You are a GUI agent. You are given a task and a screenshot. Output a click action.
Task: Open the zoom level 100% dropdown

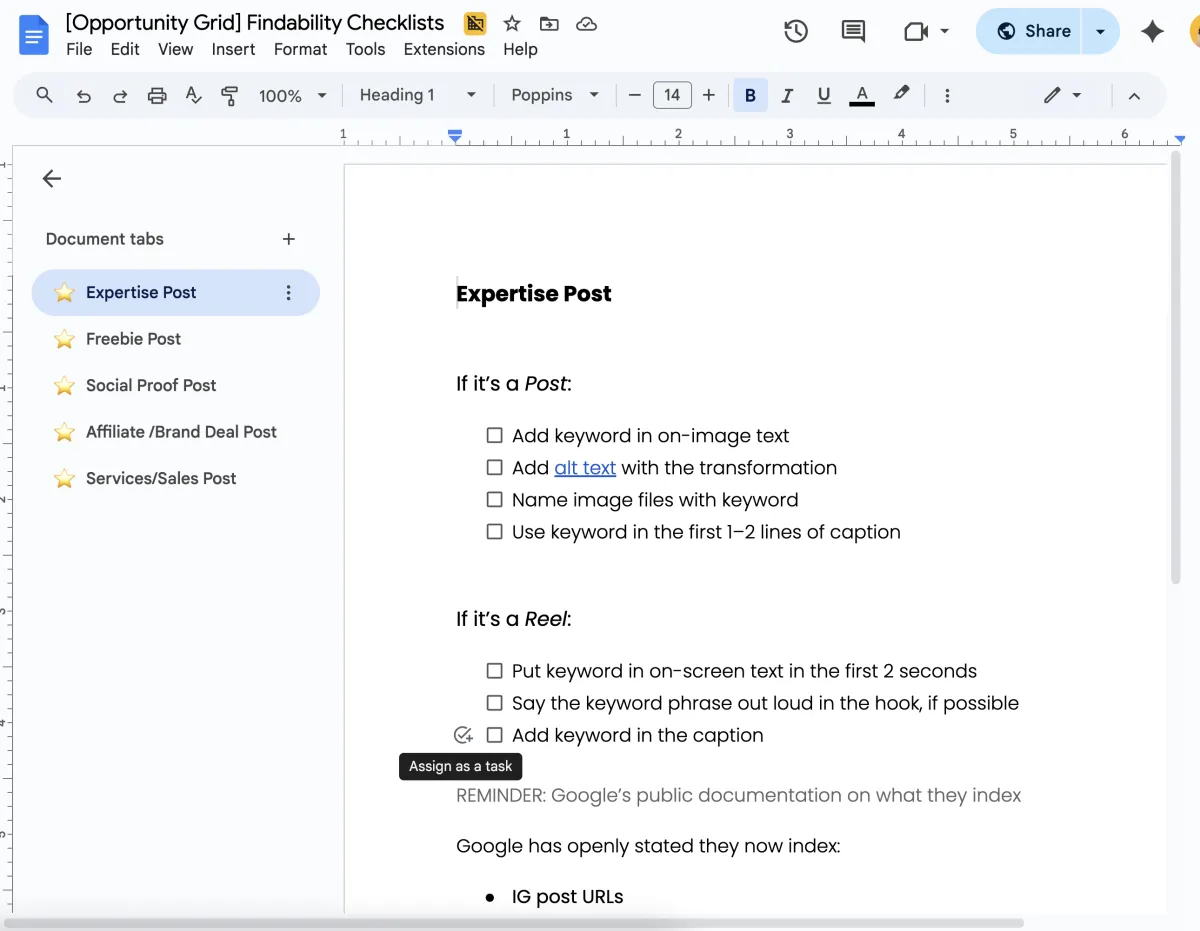coord(293,95)
